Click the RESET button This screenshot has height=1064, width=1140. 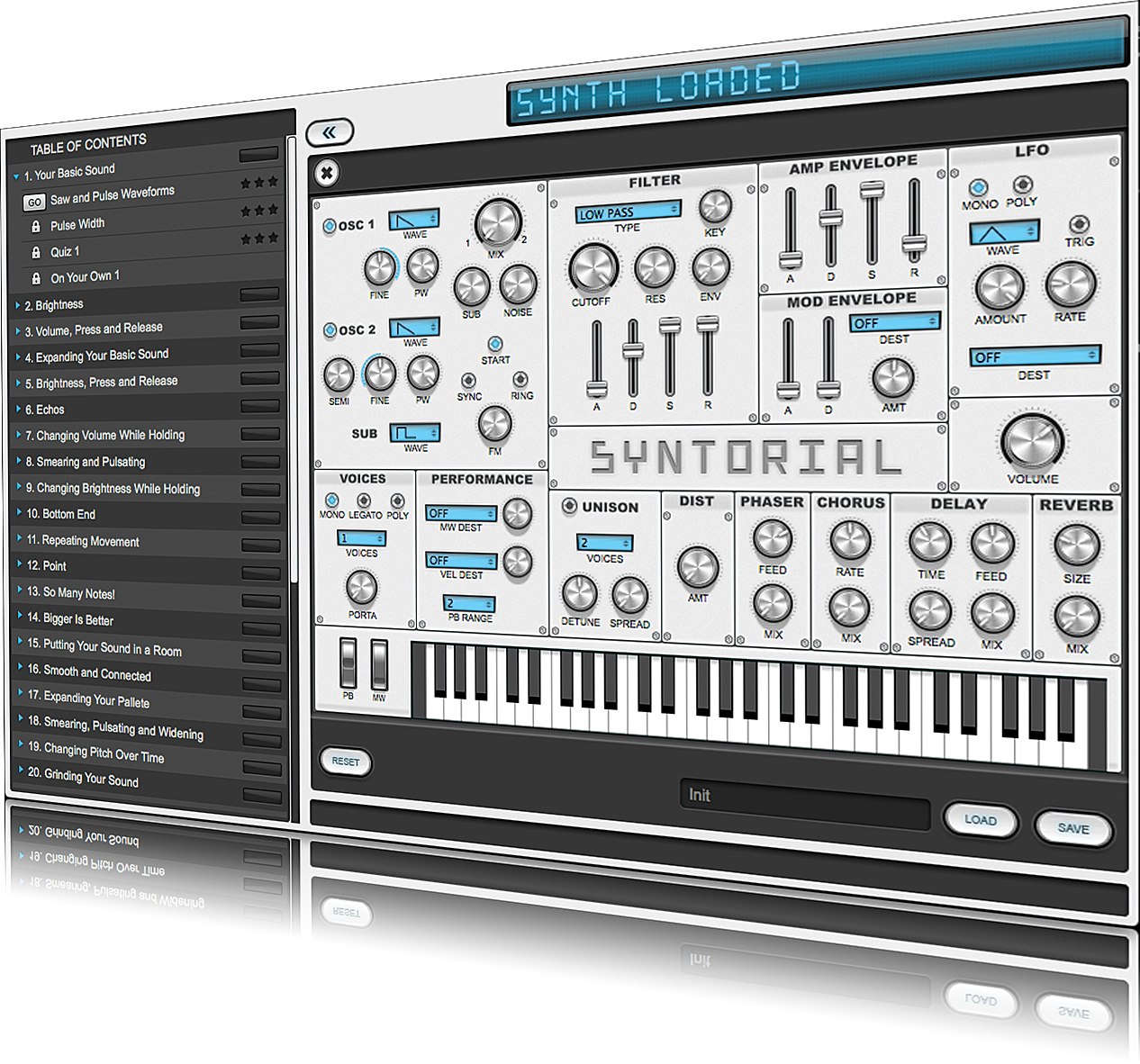(x=346, y=762)
